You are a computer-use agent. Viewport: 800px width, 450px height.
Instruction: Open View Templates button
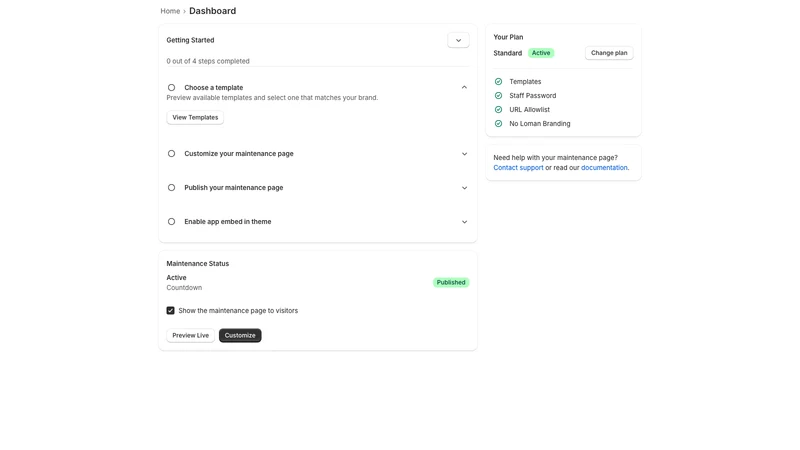point(195,117)
